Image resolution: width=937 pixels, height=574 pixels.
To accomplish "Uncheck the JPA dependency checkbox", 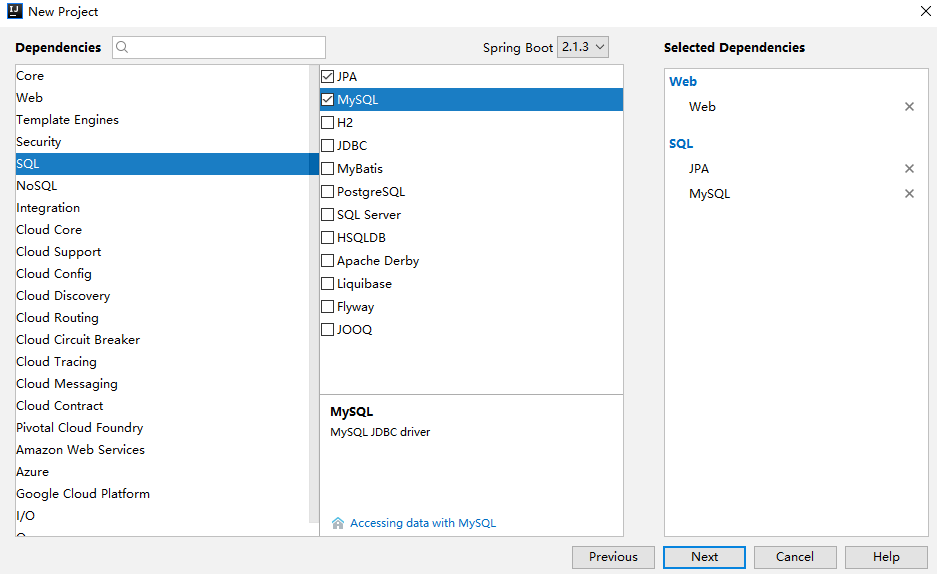I will (328, 77).
